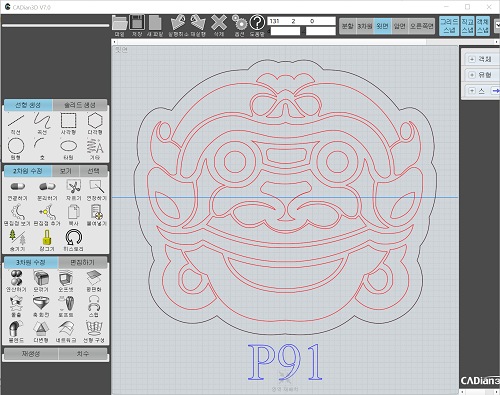Viewport: 500px width, 395px height.
Task: Expand the 객체 section in right panel
Action: click(x=472, y=59)
